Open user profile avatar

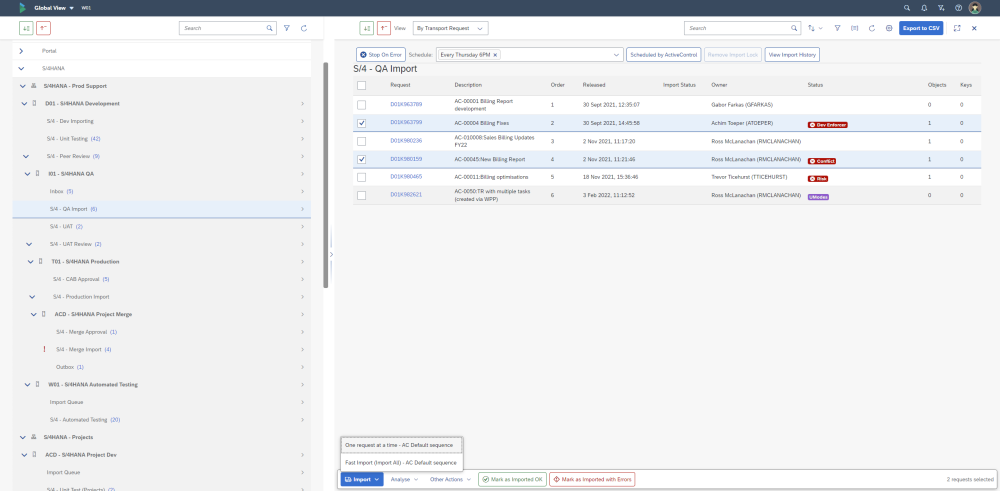click(x=975, y=7)
